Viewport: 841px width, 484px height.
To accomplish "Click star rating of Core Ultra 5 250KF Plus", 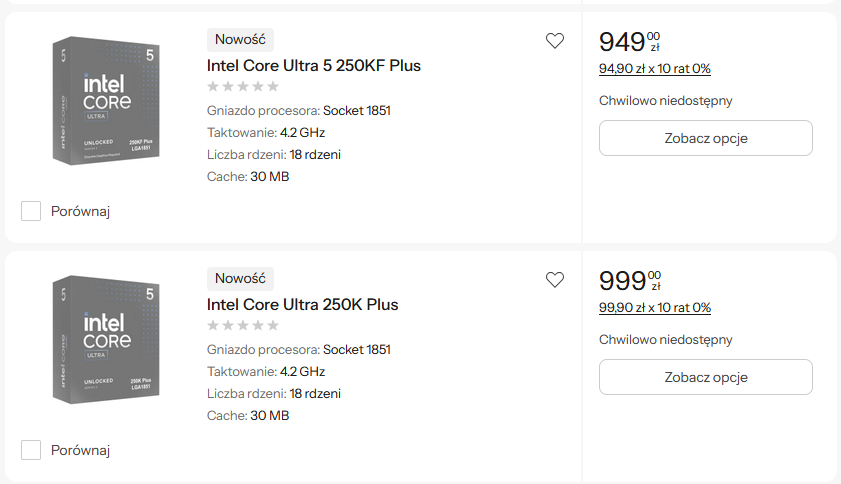I will (243, 87).
